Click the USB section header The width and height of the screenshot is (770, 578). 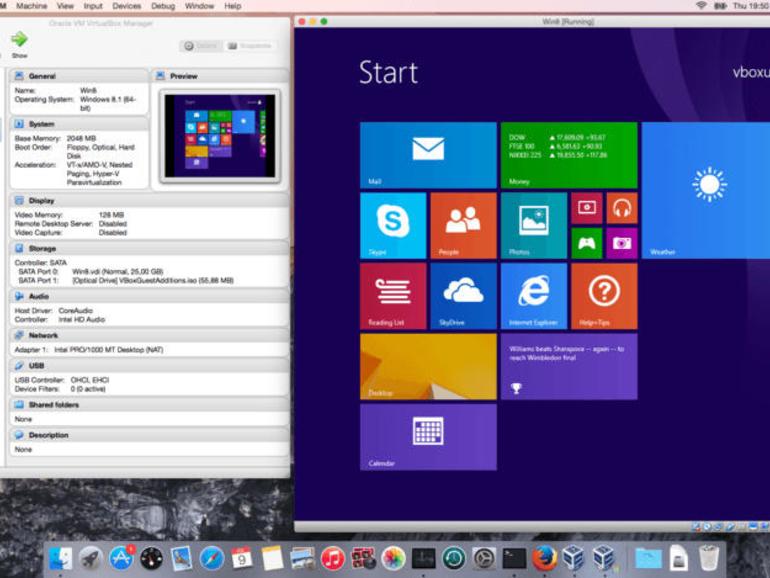coord(149,366)
